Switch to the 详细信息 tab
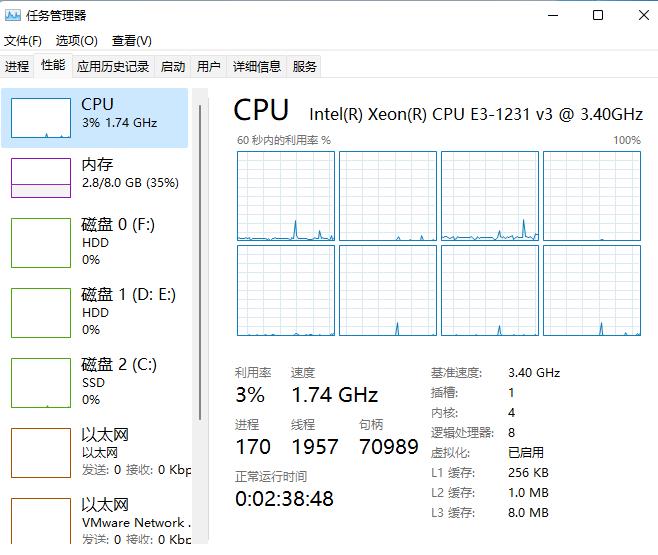Image resolution: width=658 pixels, height=555 pixels. click(257, 67)
